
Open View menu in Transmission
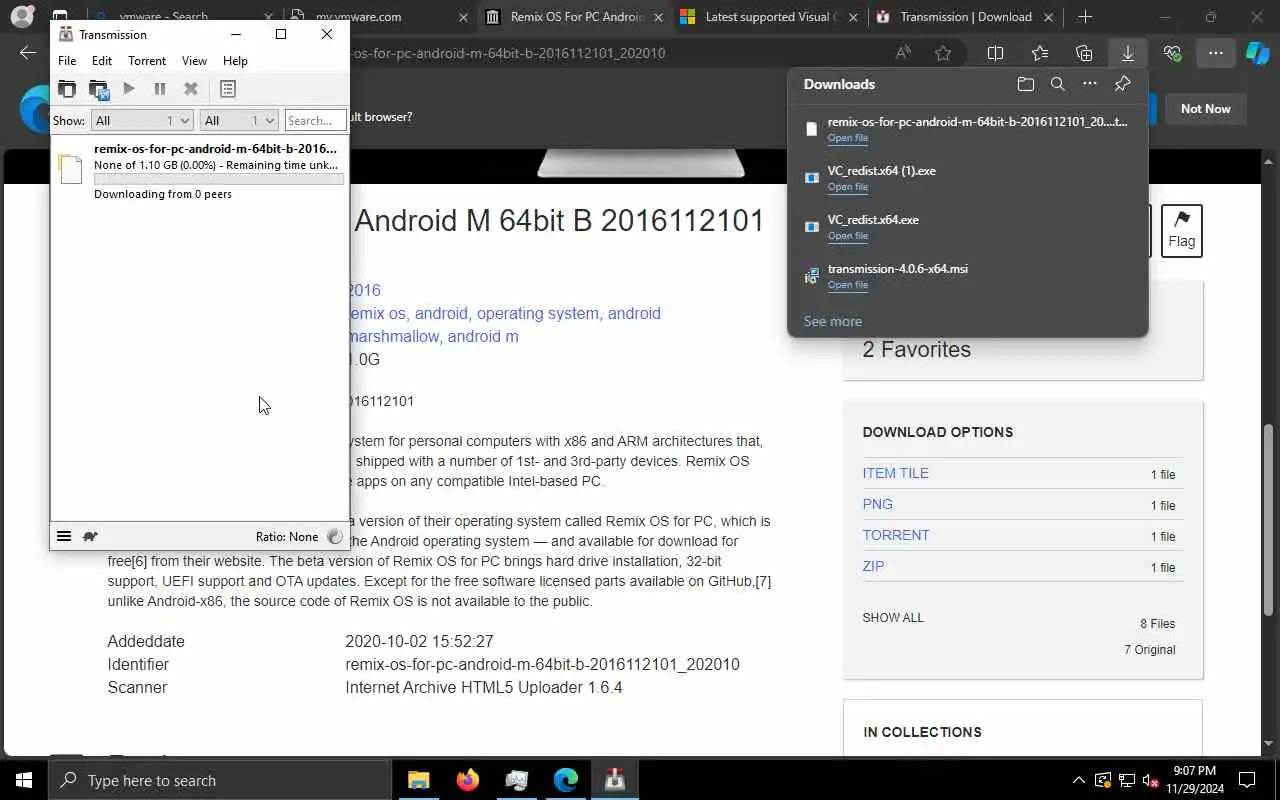pyautogui.click(x=195, y=61)
